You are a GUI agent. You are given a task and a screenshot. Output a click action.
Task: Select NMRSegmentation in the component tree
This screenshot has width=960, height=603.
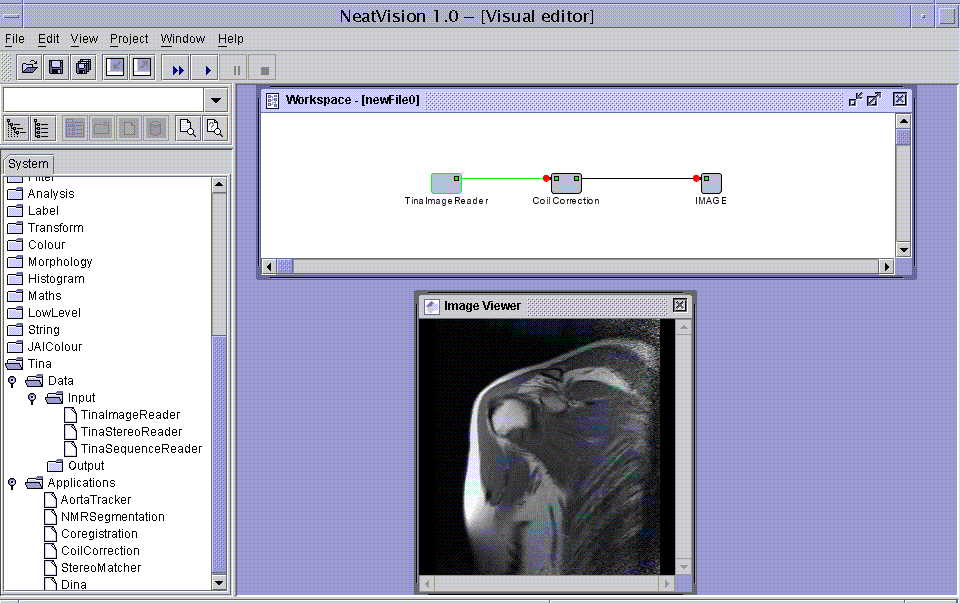[x=112, y=517]
